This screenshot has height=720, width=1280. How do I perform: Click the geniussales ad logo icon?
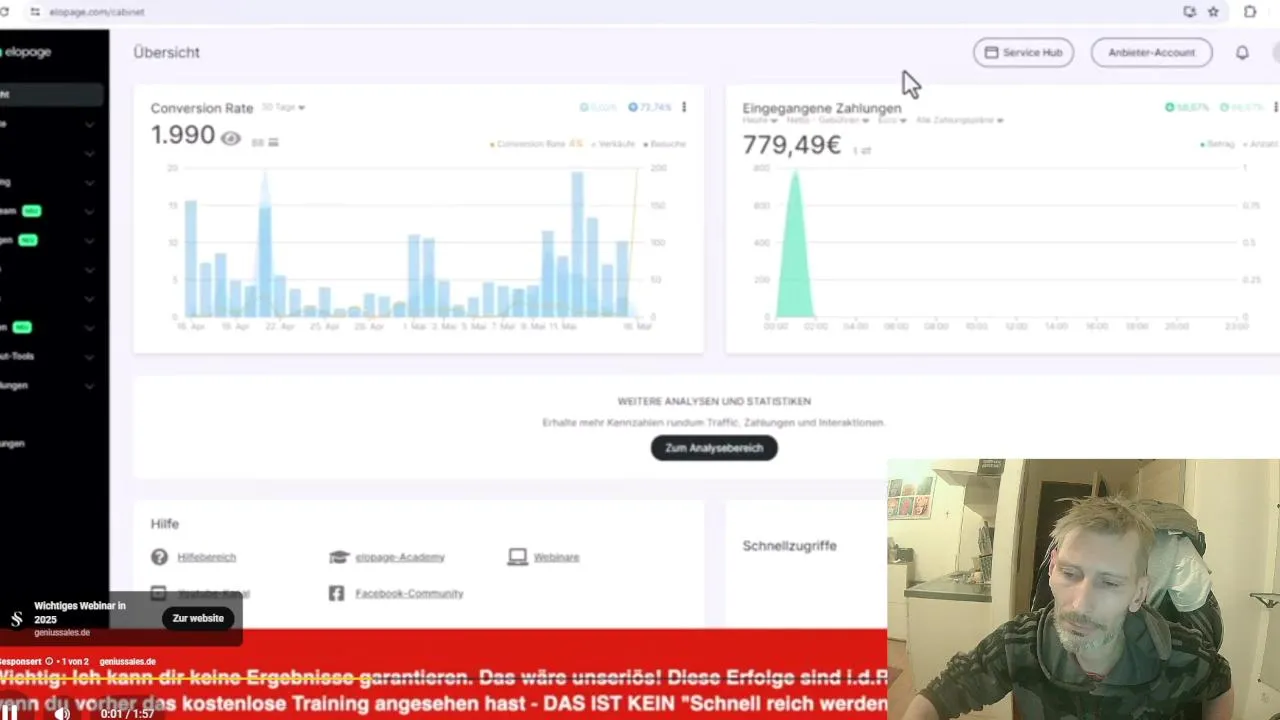[16, 619]
